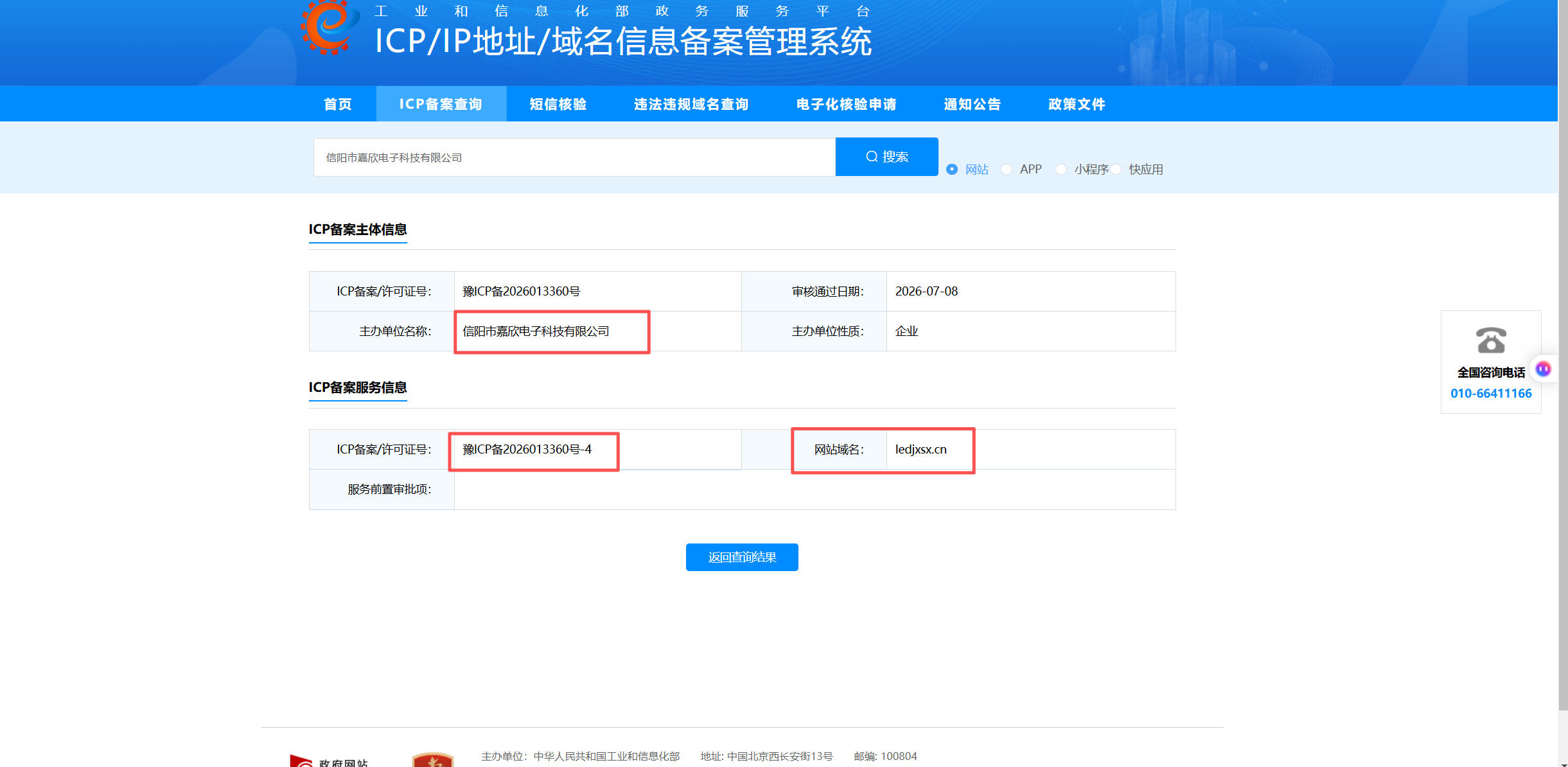Click the approval date 2026-07-08
Image resolution: width=1568 pixels, height=767 pixels.
pyautogui.click(x=926, y=291)
